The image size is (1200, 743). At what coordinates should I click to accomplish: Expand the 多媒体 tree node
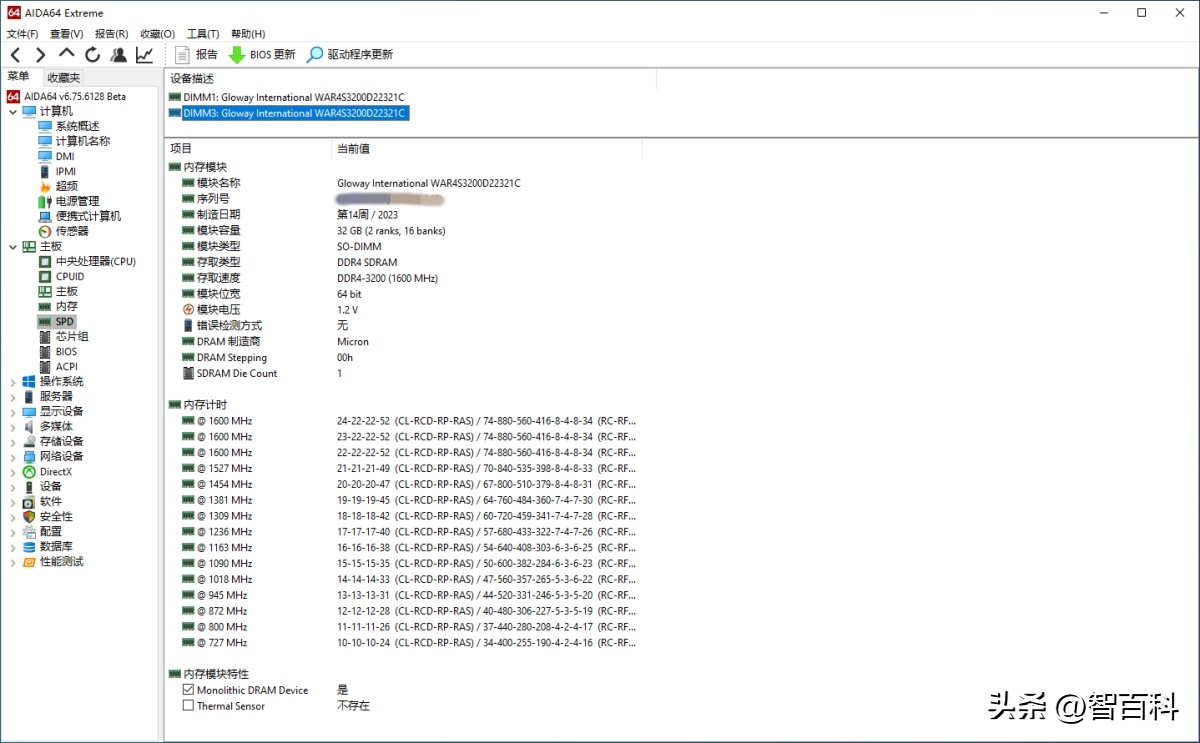[x=13, y=427]
